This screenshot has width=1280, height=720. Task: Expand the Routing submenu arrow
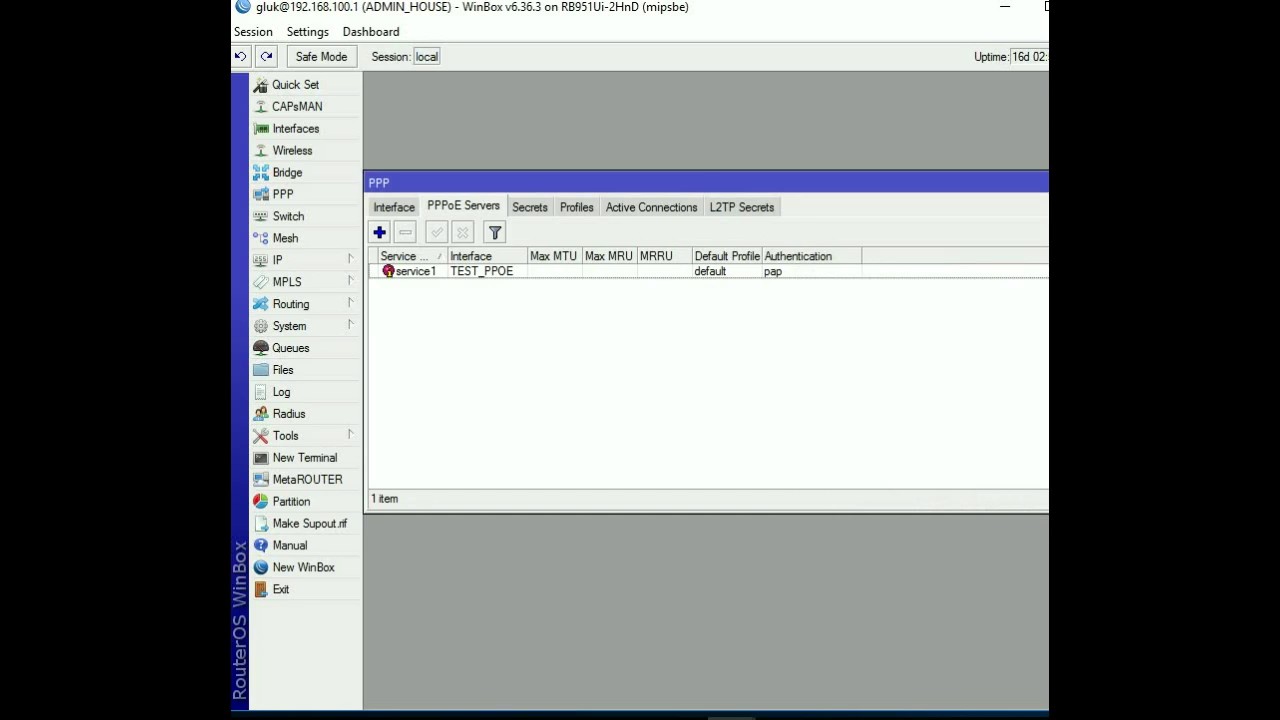click(x=351, y=303)
